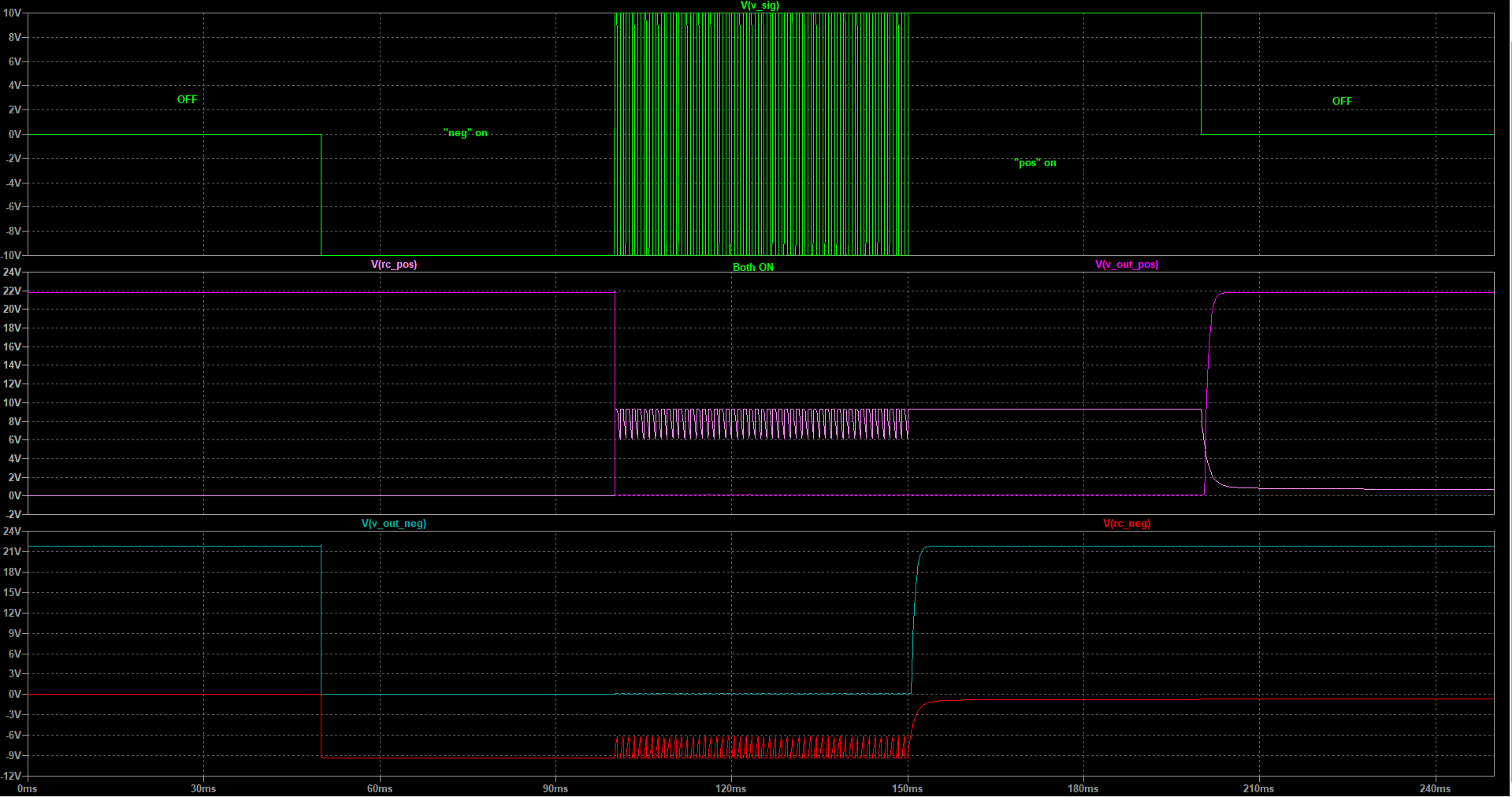Image resolution: width=1512 pixels, height=797 pixels.
Task: Select the V(rc_neg) trace label
Action: point(1127,524)
